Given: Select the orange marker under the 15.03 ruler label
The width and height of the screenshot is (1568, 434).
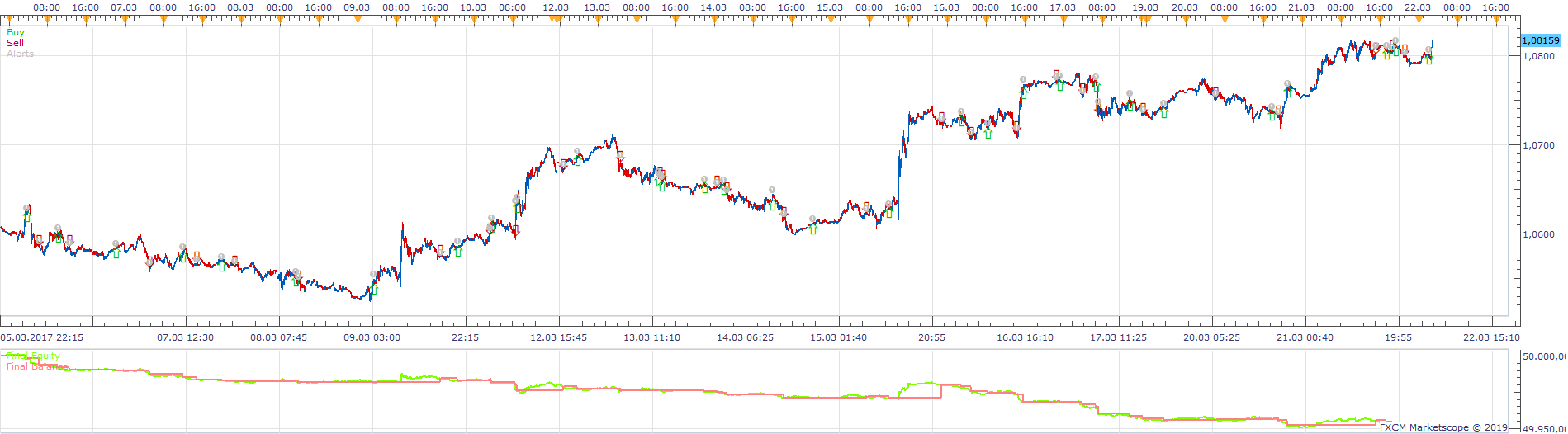Looking at the screenshot, I should pos(830,21).
